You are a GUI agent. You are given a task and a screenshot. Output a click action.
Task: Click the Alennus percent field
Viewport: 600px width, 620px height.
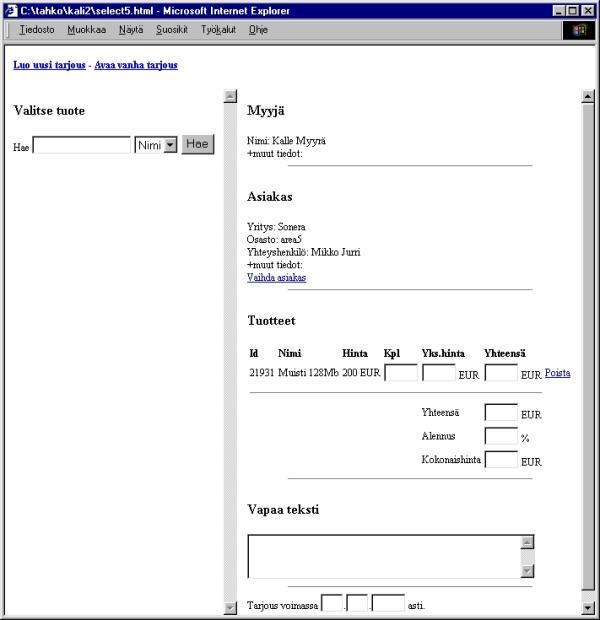(x=501, y=436)
